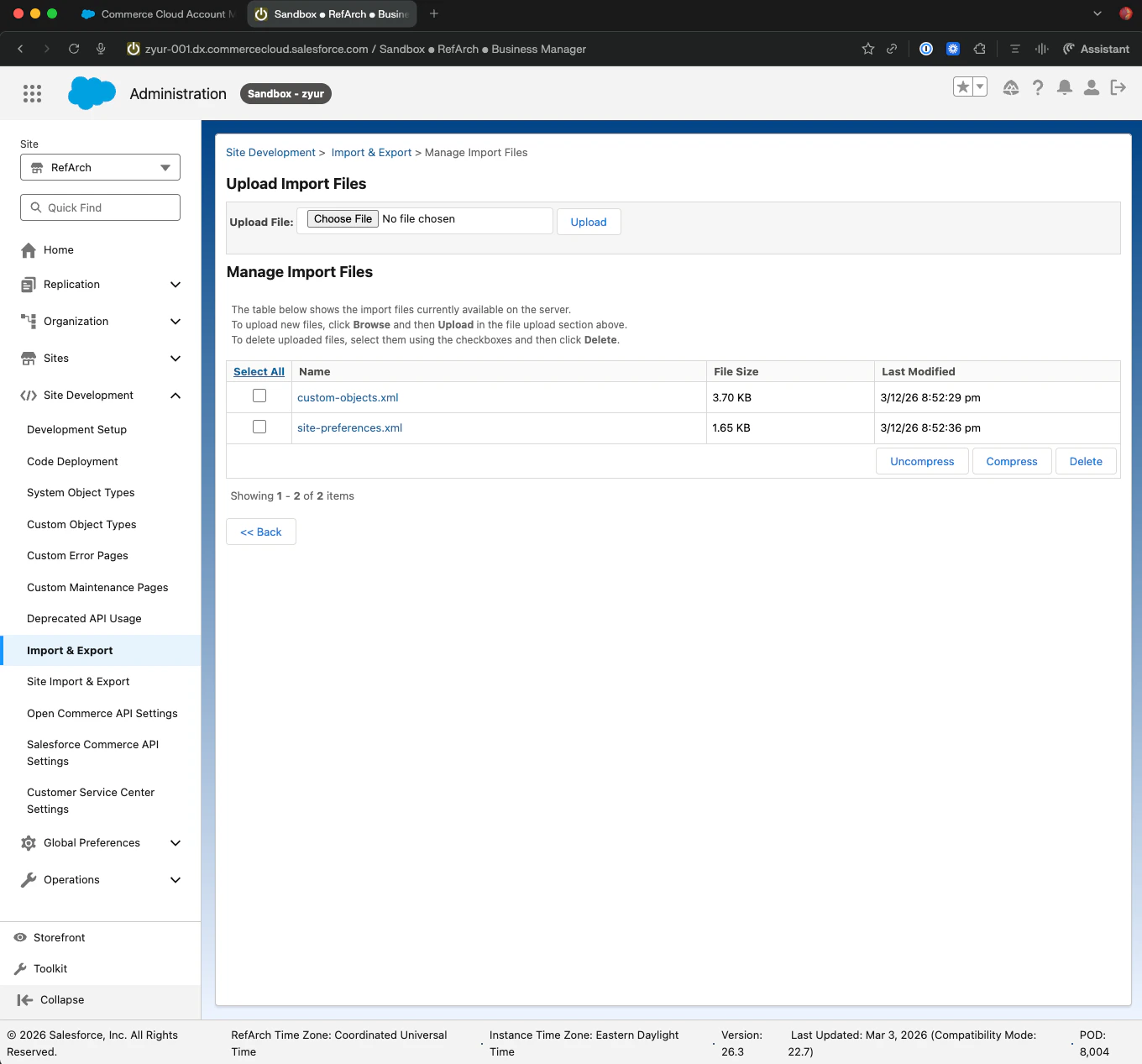
Task: Open the extensions puzzle icon
Action: pyautogui.click(x=980, y=49)
